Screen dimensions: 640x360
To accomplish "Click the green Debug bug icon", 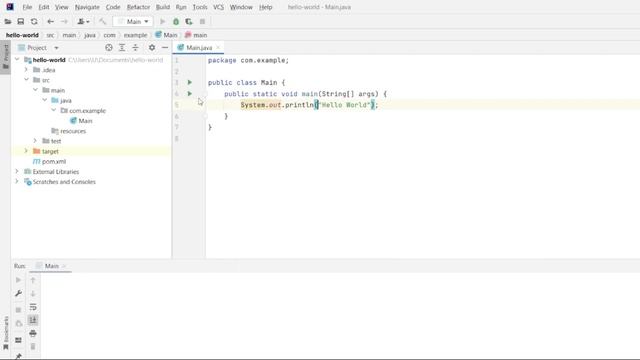I will pyautogui.click(x=176, y=22).
